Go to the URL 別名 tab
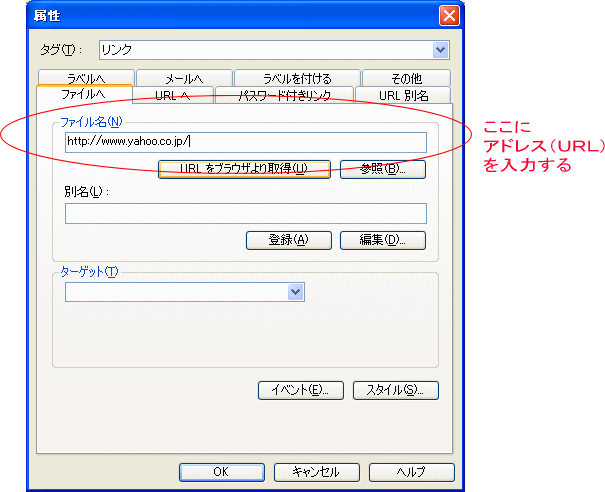 [x=403, y=95]
